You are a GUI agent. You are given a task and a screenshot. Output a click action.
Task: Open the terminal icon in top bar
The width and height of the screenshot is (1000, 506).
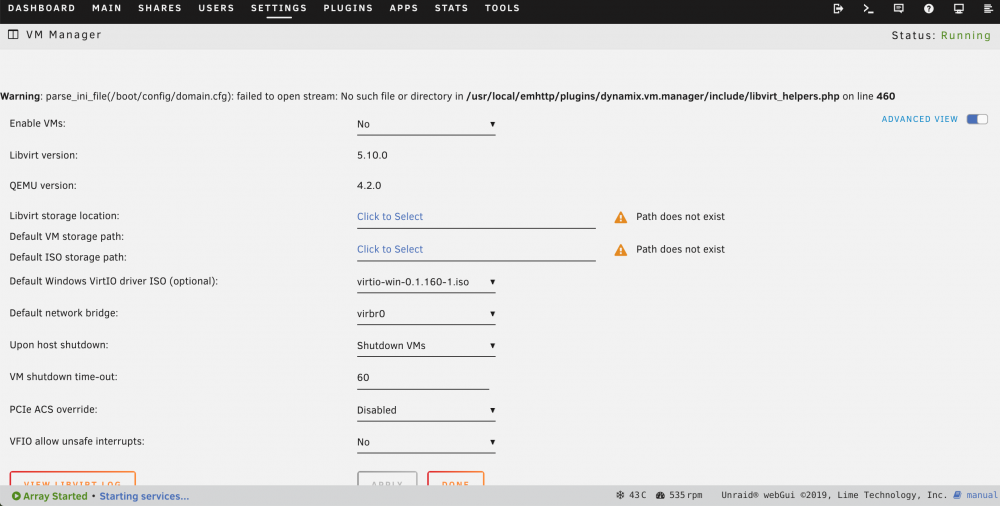coord(868,8)
